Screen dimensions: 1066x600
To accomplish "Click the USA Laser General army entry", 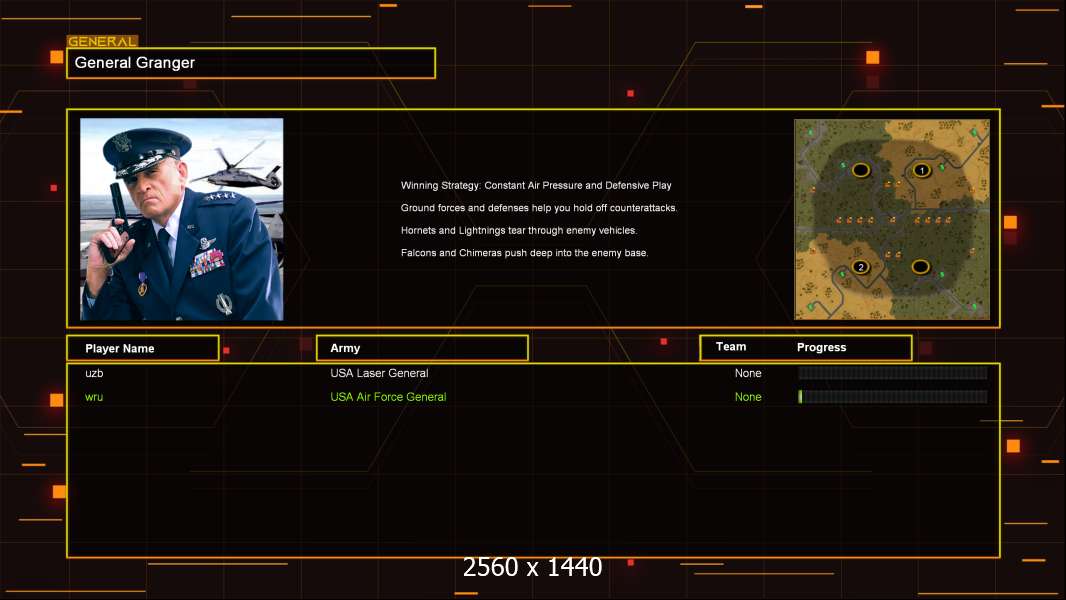I will coord(379,373).
